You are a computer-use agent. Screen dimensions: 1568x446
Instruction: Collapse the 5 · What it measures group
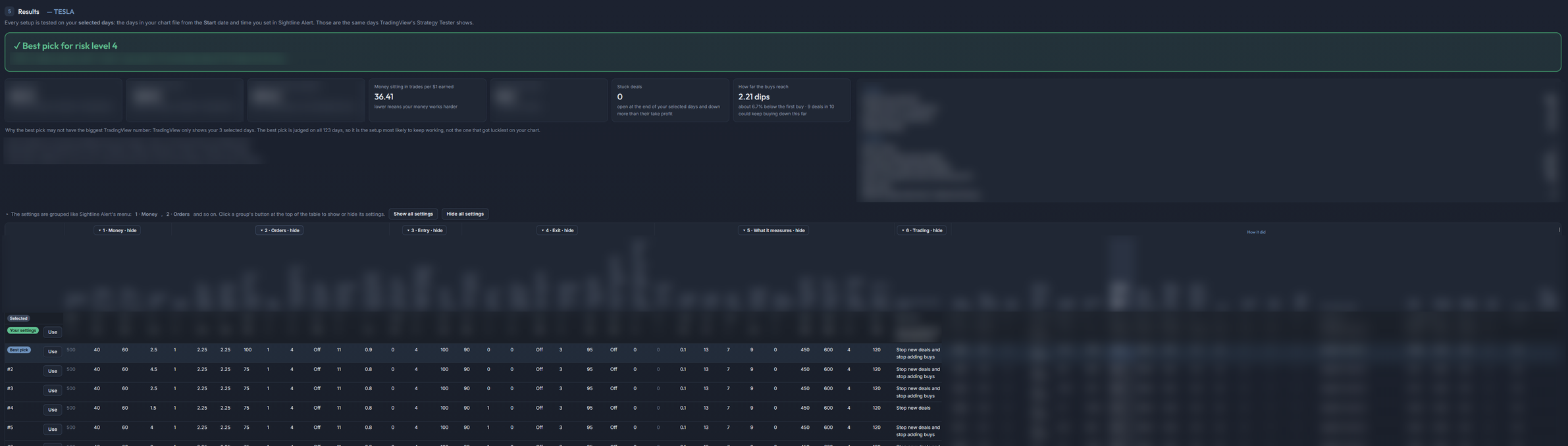coord(773,230)
